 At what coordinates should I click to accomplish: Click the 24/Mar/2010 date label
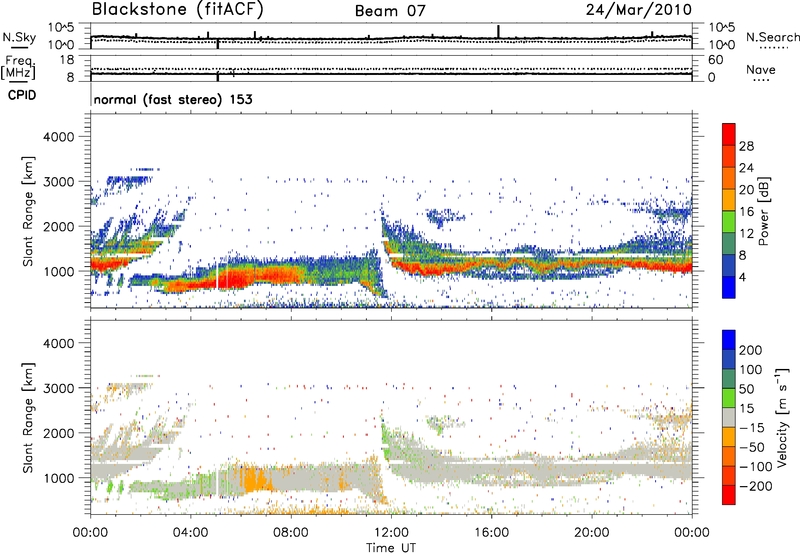click(x=639, y=10)
